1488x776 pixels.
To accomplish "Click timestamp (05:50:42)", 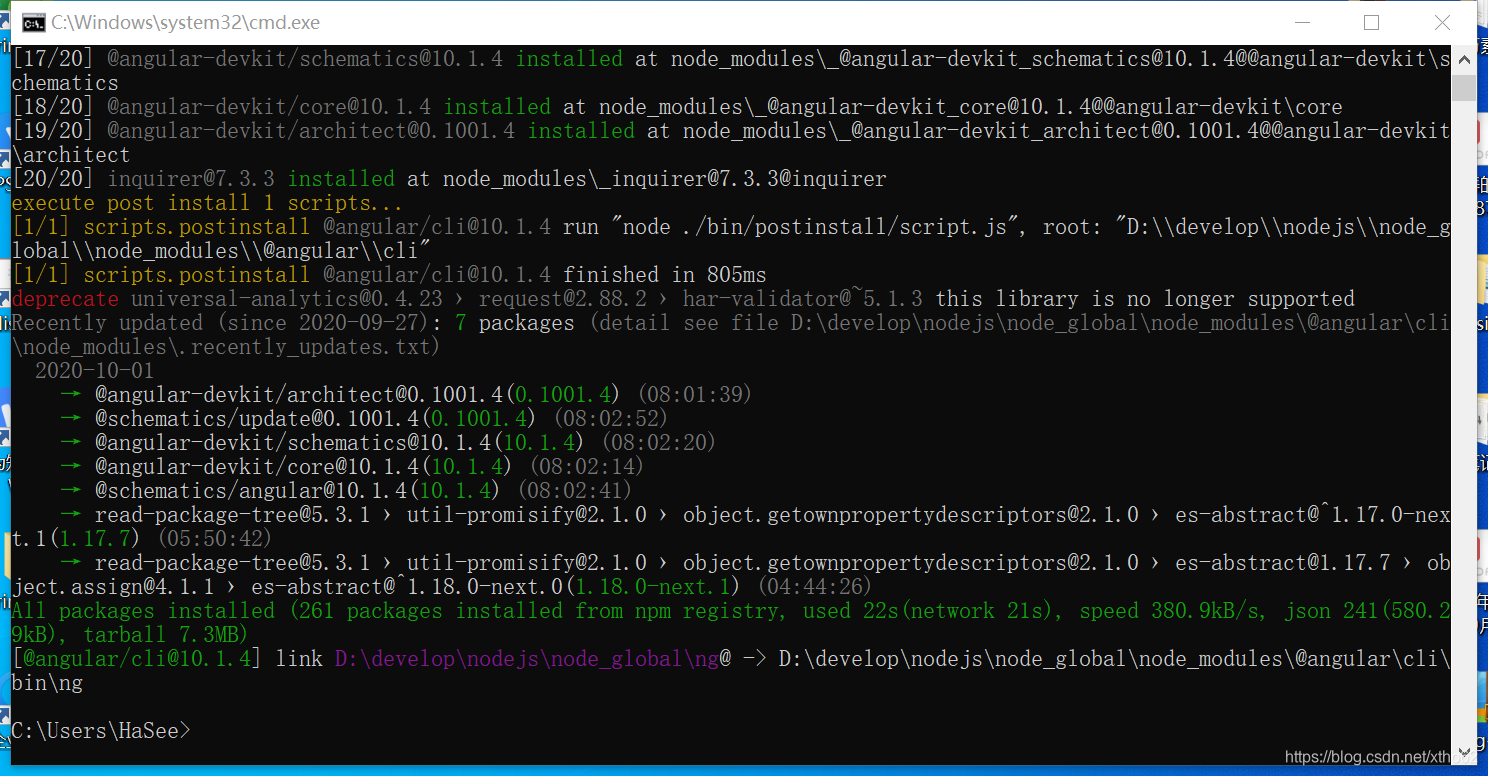I will (x=215, y=539).
